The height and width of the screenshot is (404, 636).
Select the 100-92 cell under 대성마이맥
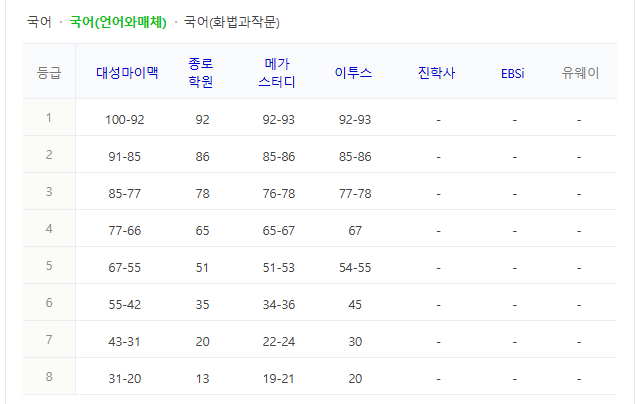(125, 120)
